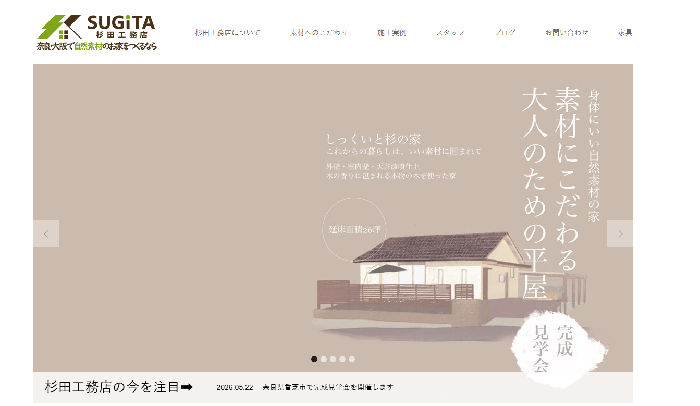Screen dimensions: 700x406
Task: Click the 素材にこだわる大人のための平屋 vertical headline
Action: pyautogui.click(x=552, y=193)
